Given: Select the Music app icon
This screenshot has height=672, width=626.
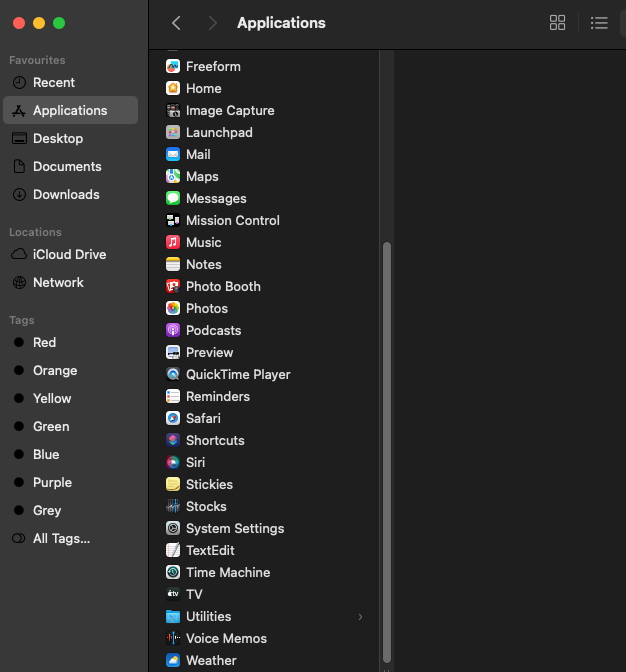Looking at the screenshot, I should pos(173,243).
